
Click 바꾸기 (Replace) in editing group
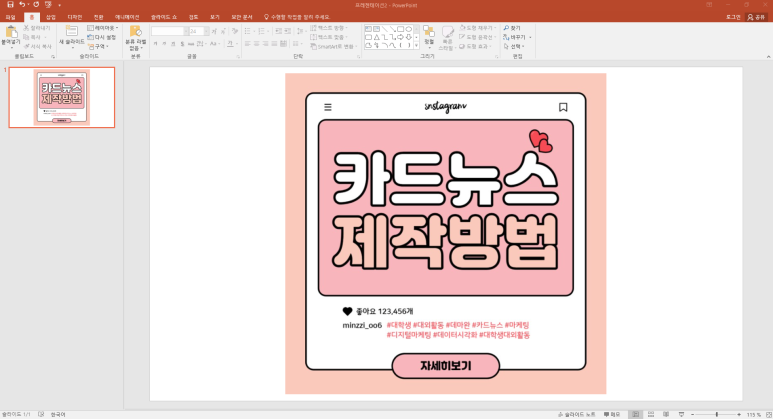click(x=515, y=37)
